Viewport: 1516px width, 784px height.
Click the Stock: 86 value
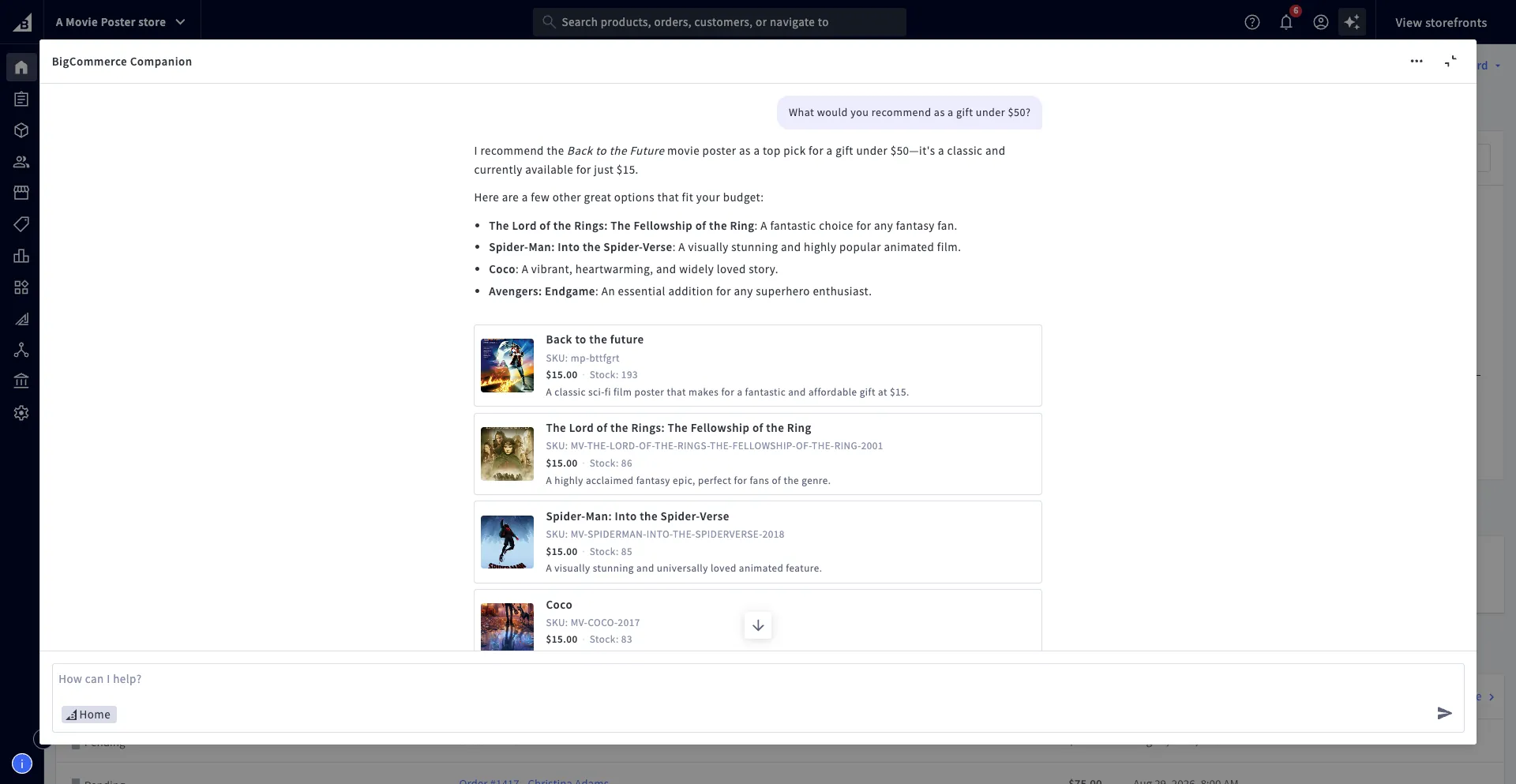(x=610, y=463)
